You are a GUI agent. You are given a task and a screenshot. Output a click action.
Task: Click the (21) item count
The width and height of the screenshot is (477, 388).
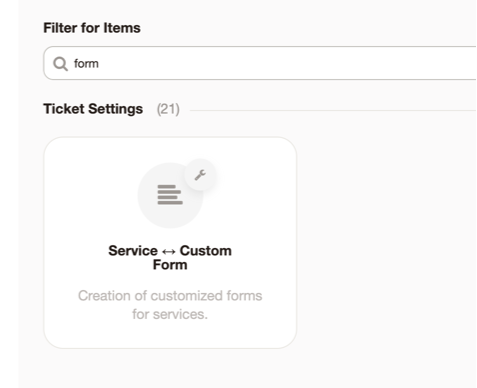[x=168, y=109]
